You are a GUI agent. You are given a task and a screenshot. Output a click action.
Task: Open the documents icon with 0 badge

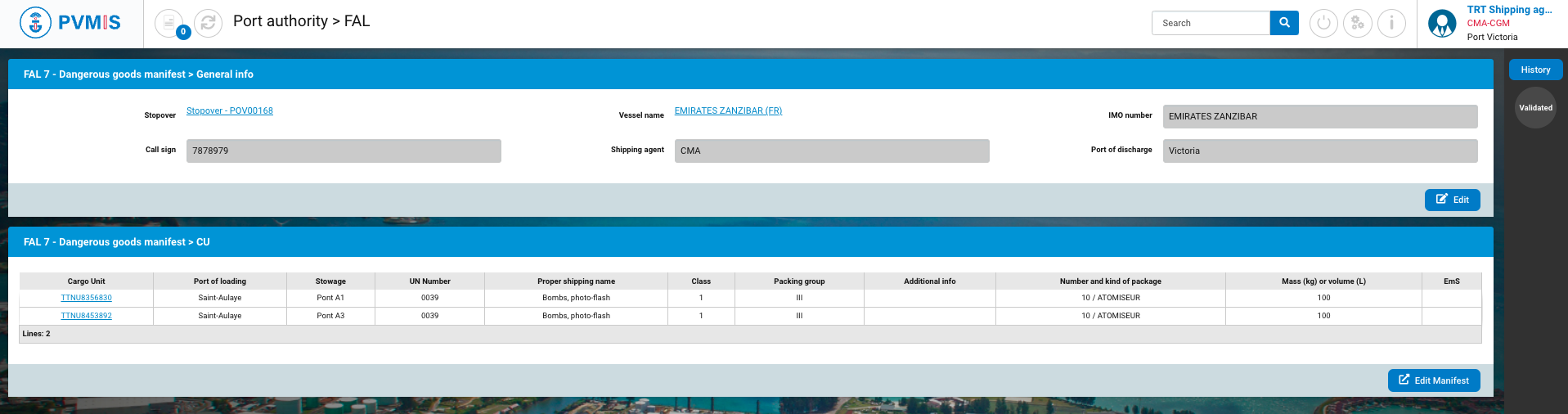pos(169,23)
